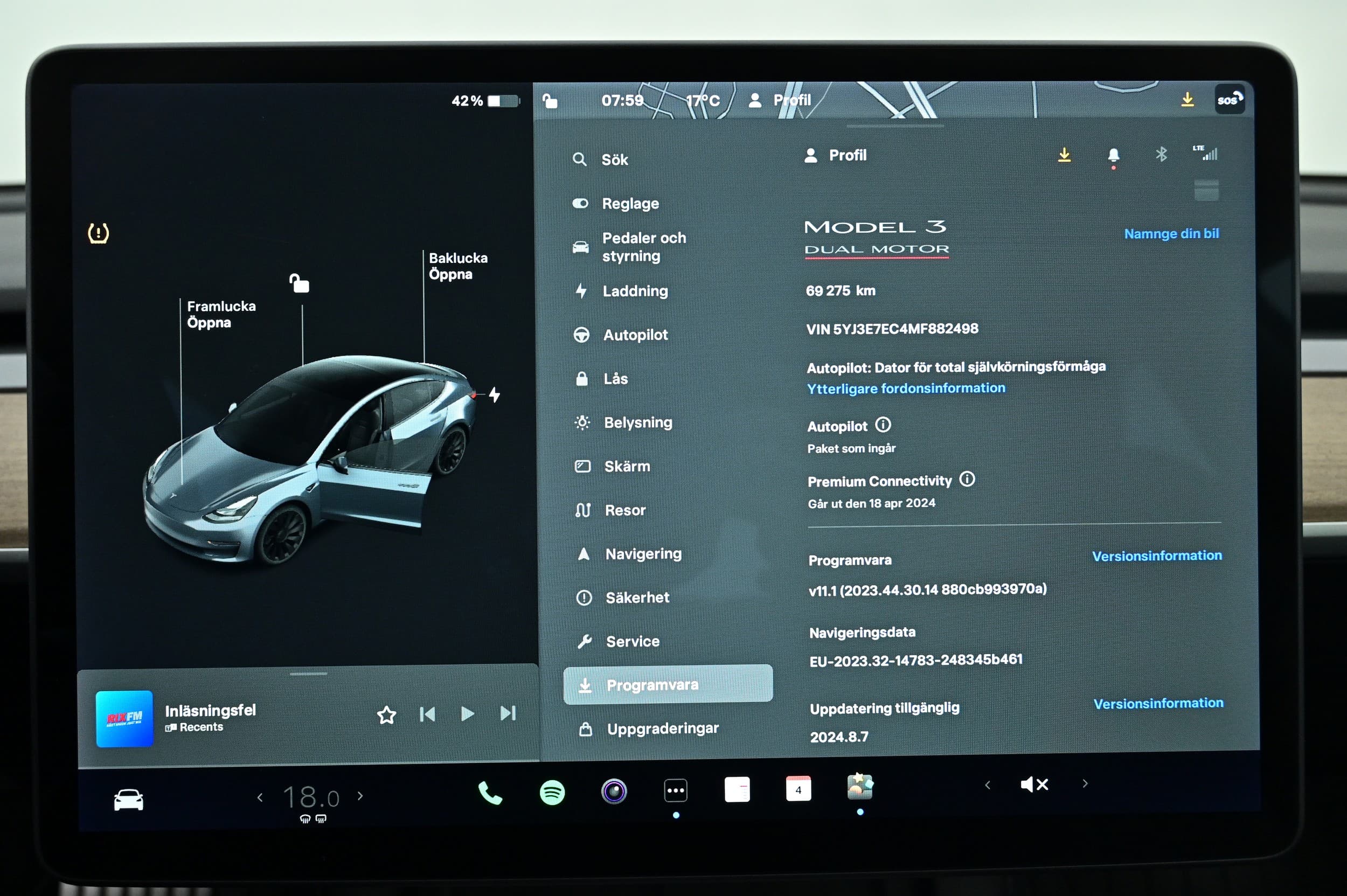Open Bluetooth settings icon
1347x896 pixels.
tap(1161, 154)
